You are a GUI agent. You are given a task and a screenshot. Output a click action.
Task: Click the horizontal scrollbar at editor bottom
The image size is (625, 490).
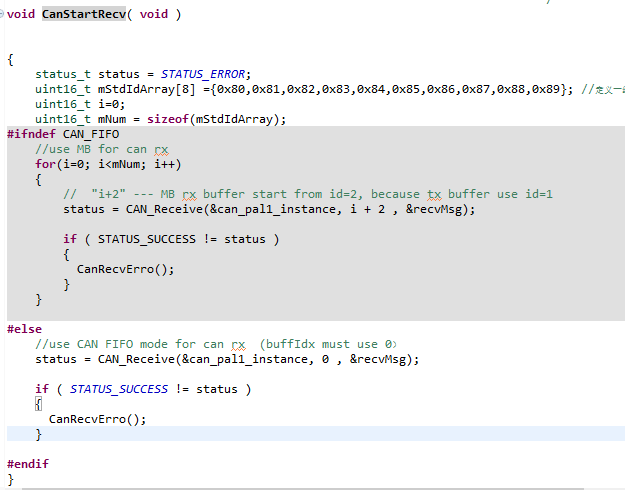303,488
